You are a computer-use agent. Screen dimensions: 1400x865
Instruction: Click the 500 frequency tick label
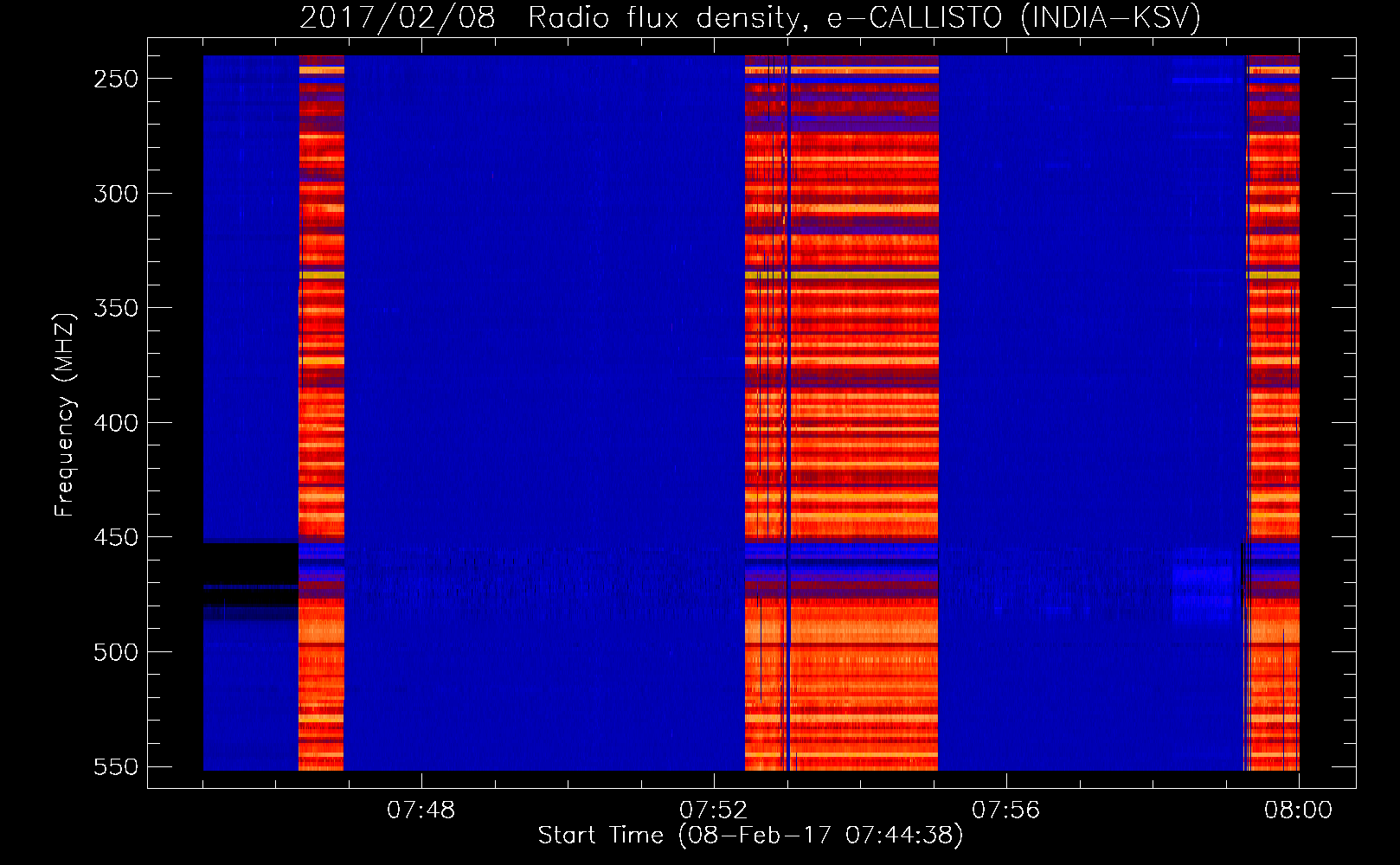tap(116, 652)
